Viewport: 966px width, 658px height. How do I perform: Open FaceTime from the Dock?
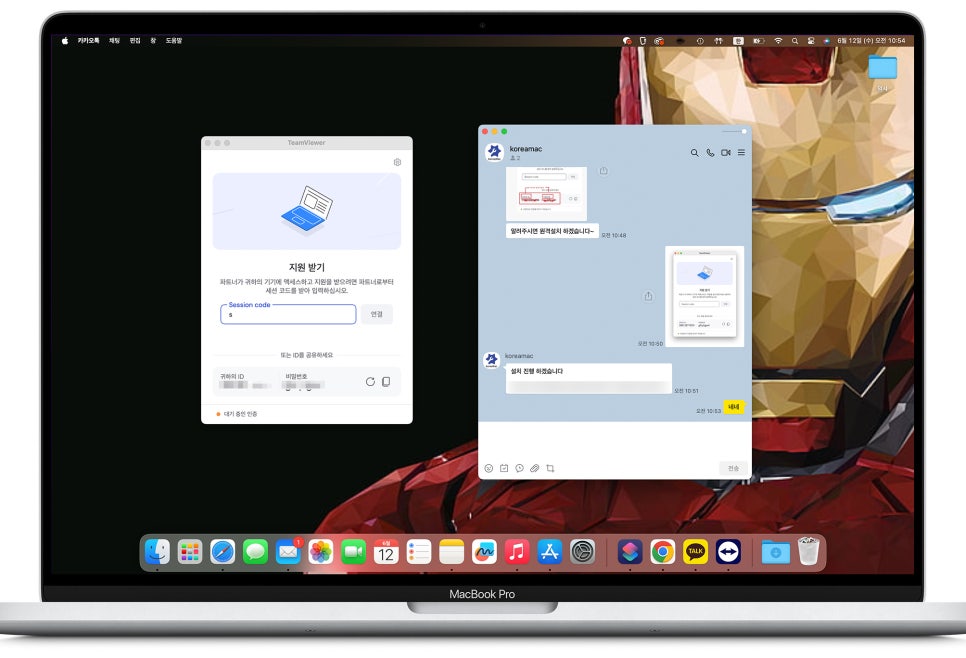353,552
